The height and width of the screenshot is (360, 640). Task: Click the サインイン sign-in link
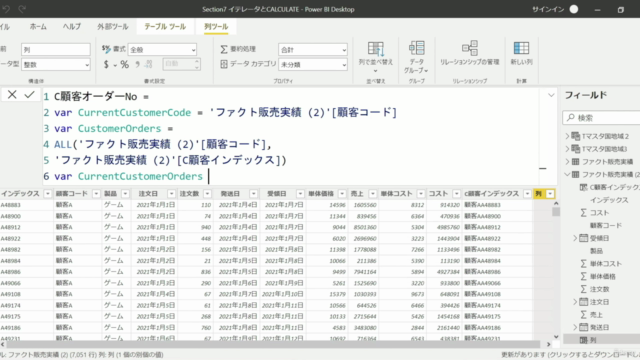[548, 9]
